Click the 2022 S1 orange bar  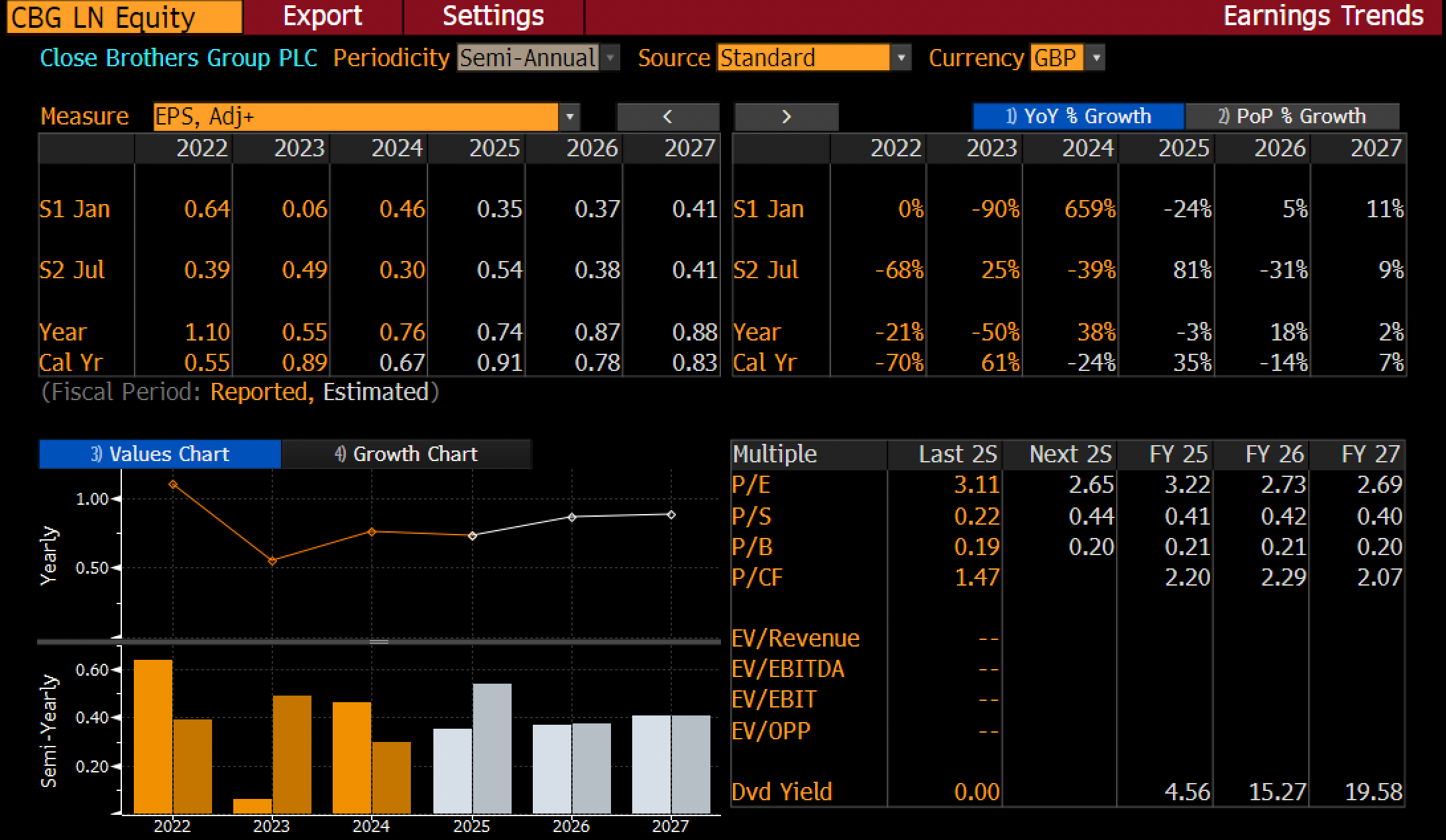pos(153,737)
